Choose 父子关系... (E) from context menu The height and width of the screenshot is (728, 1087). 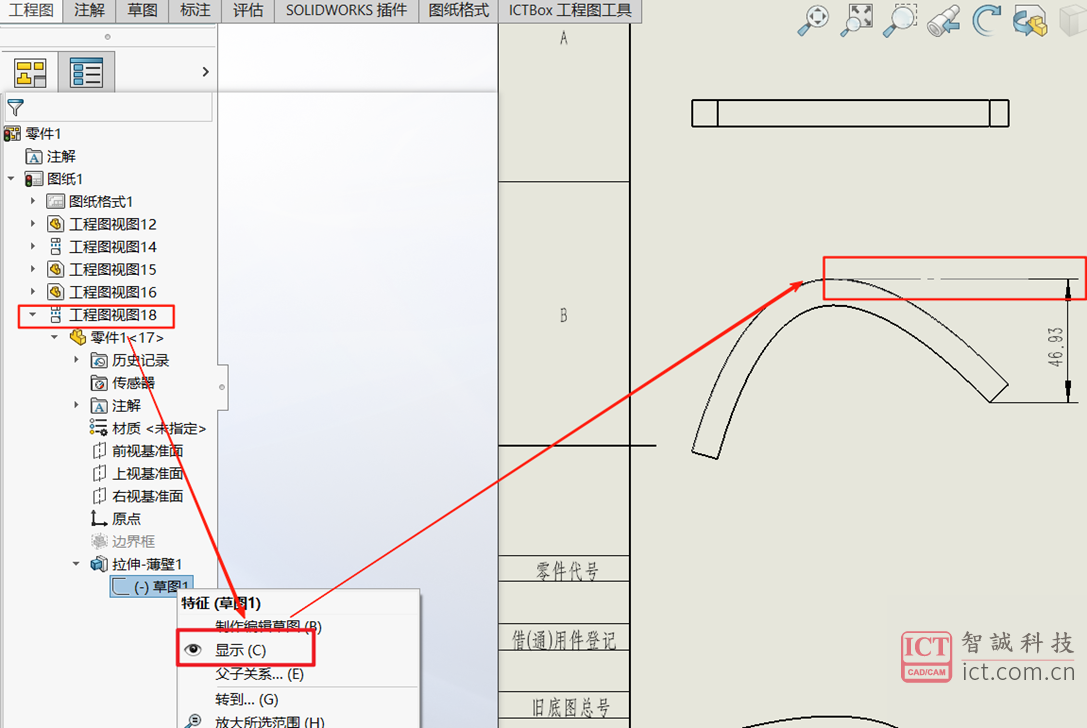coord(259,674)
